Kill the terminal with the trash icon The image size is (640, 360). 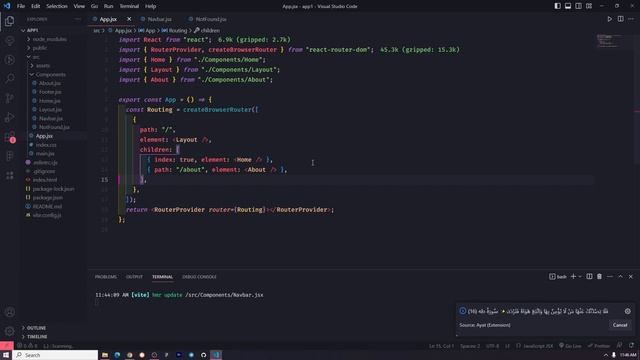599,277
